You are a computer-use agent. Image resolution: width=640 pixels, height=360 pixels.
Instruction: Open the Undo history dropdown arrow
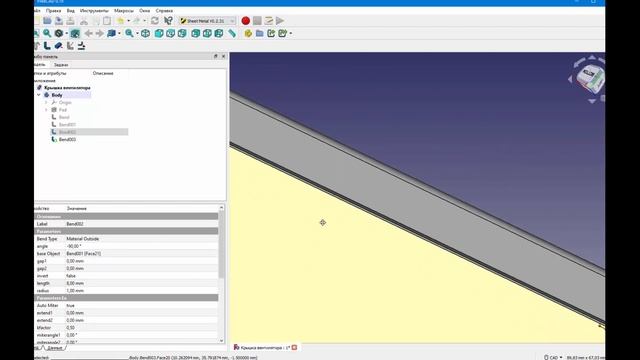[x=128, y=21]
